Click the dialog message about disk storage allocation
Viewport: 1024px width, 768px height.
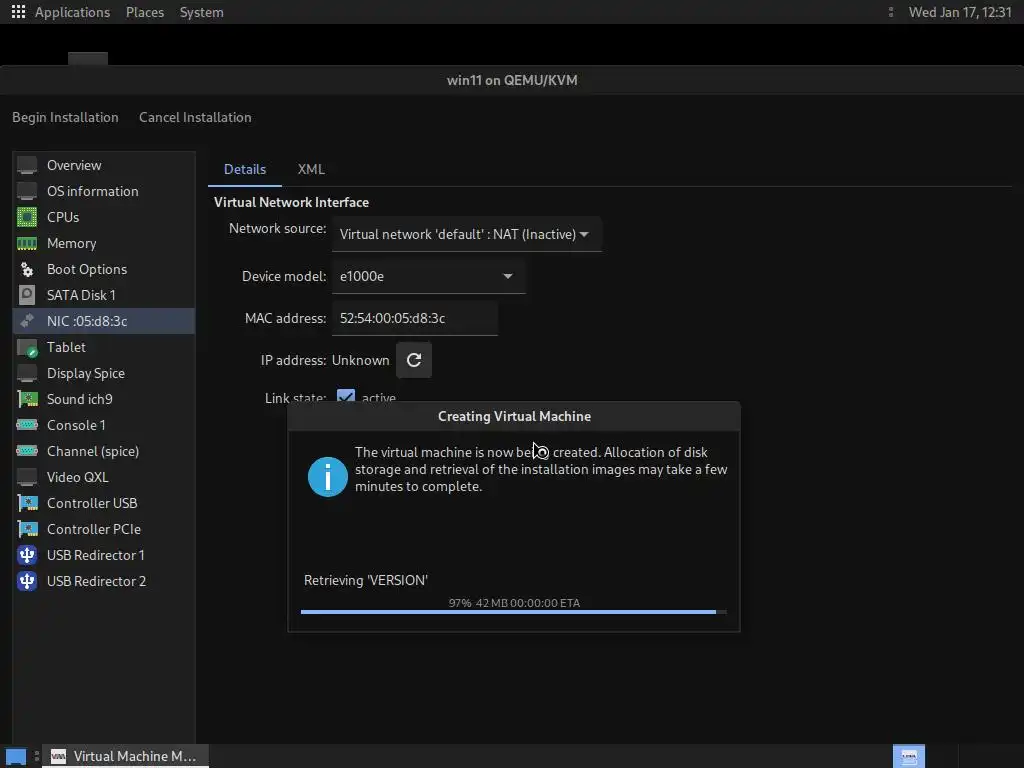pyautogui.click(x=541, y=469)
